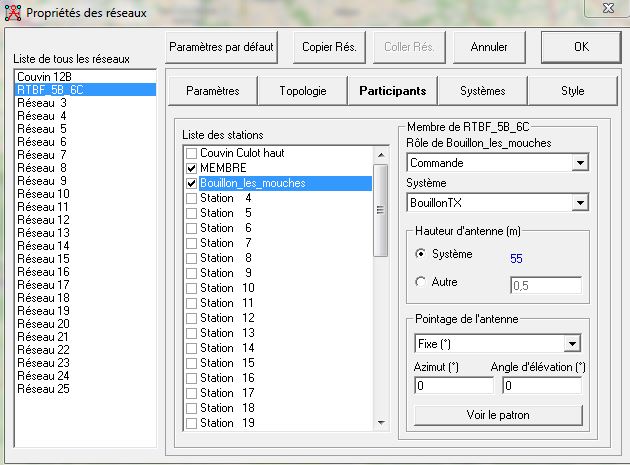This screenshot has height=465, width=630.
Task: Select the Bouillon_les_mouches station name
Action: click(x=253, y=183)
